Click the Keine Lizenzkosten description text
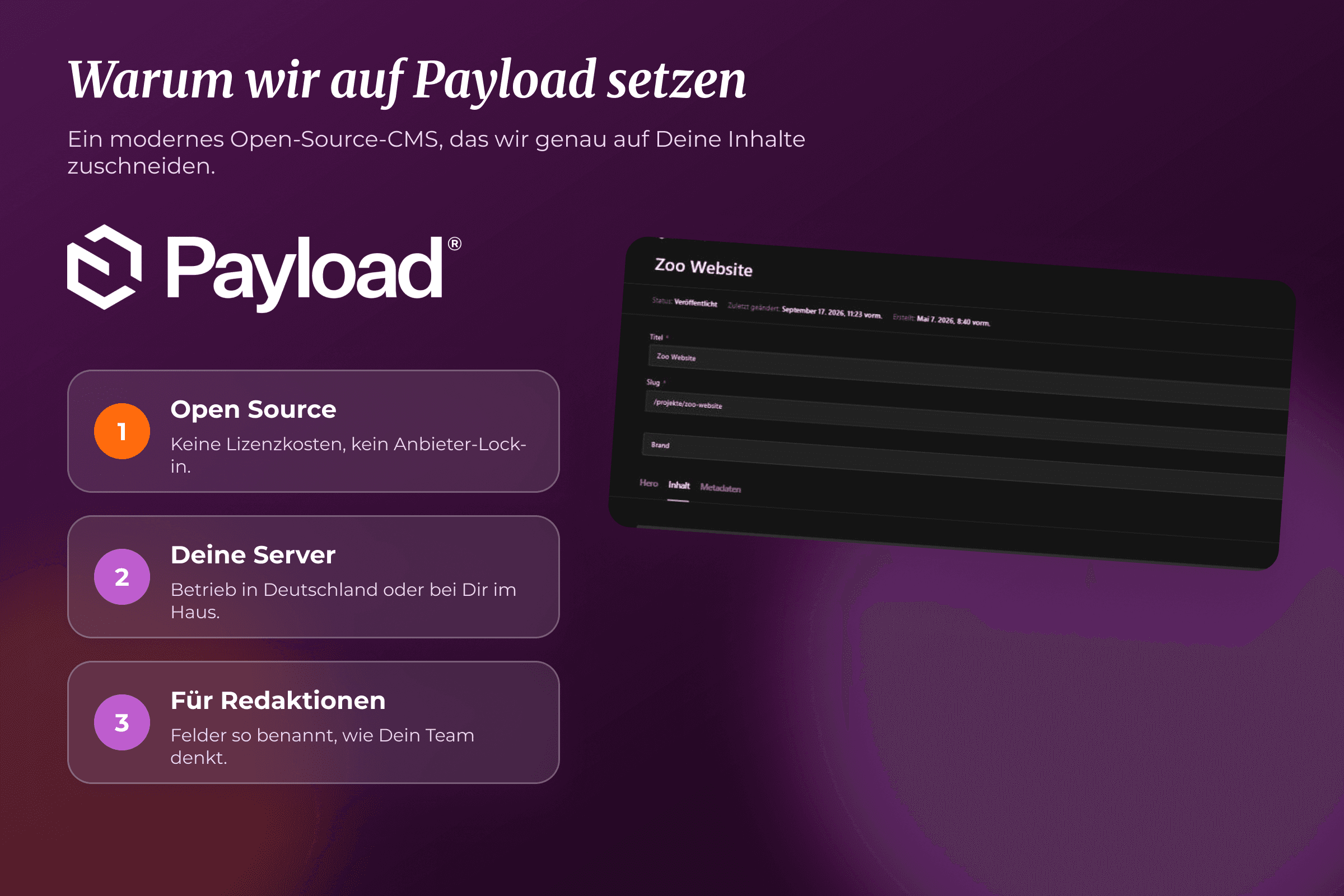The width and height of the screenshot is (1344, 896). click(x=348, y=455)
